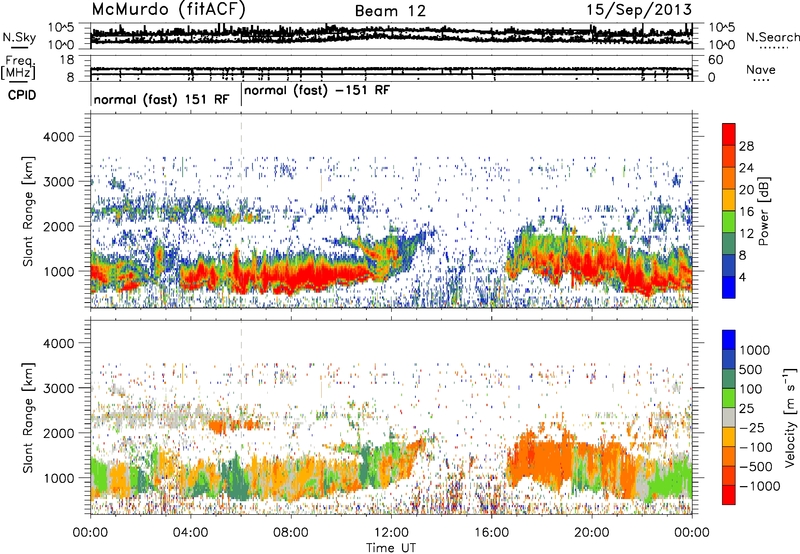Click the 20:00 time axis label
800x554 pixels.
[x=591, y=533]
